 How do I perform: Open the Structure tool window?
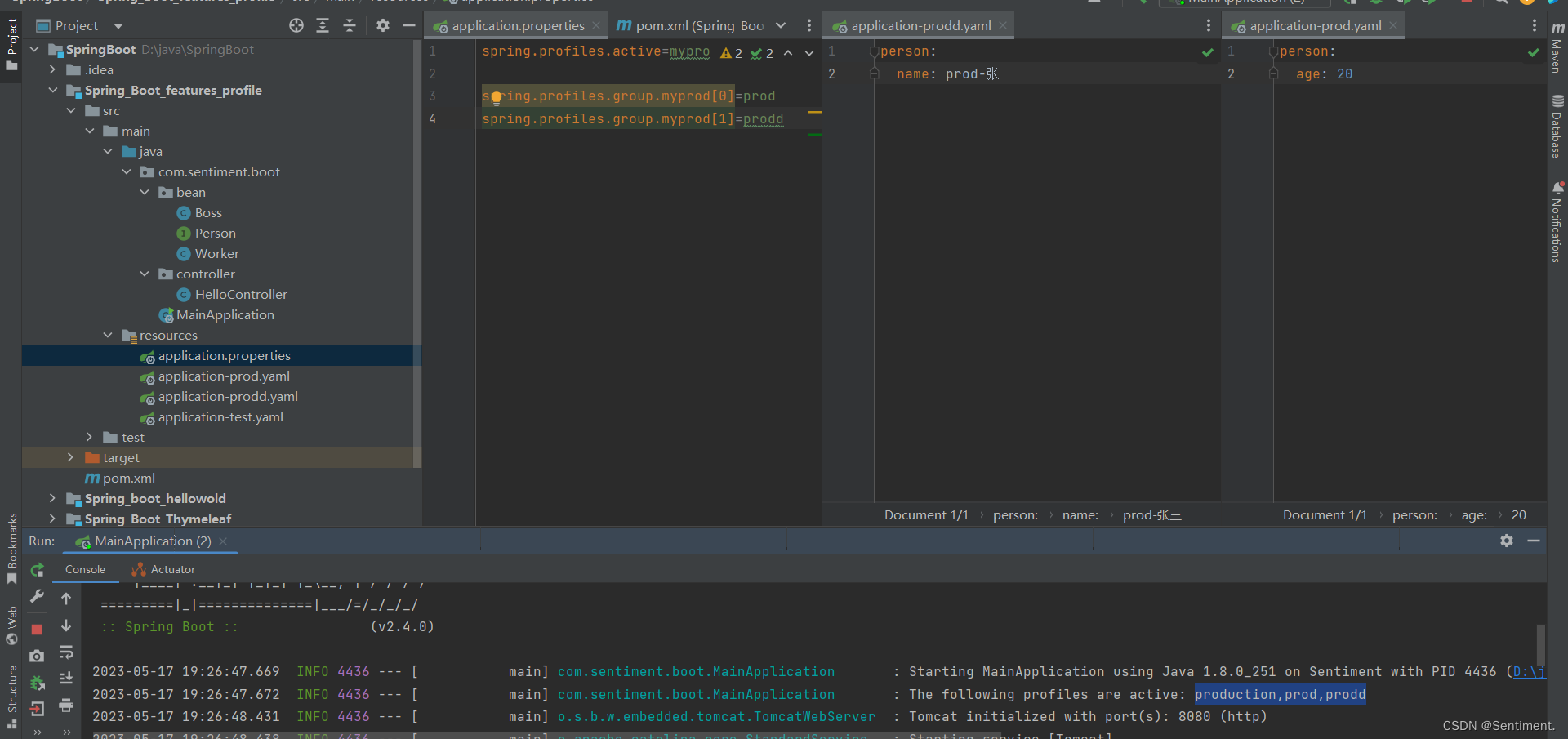click(11, 697)
